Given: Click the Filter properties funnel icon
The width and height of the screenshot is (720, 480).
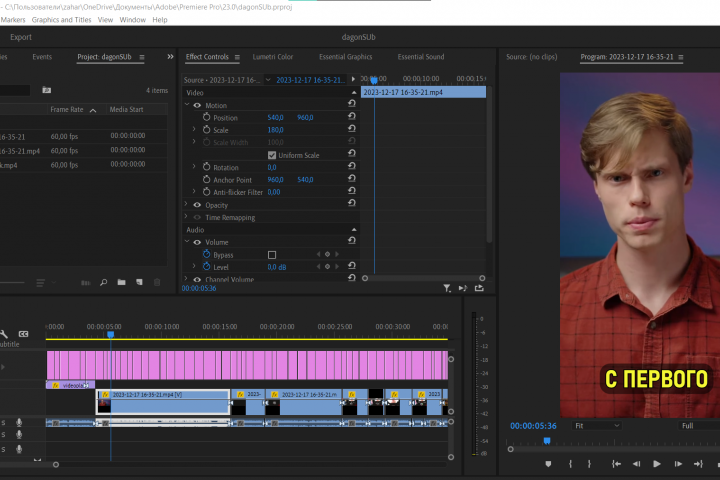Looking at the screenshot, I should (447, 288).
